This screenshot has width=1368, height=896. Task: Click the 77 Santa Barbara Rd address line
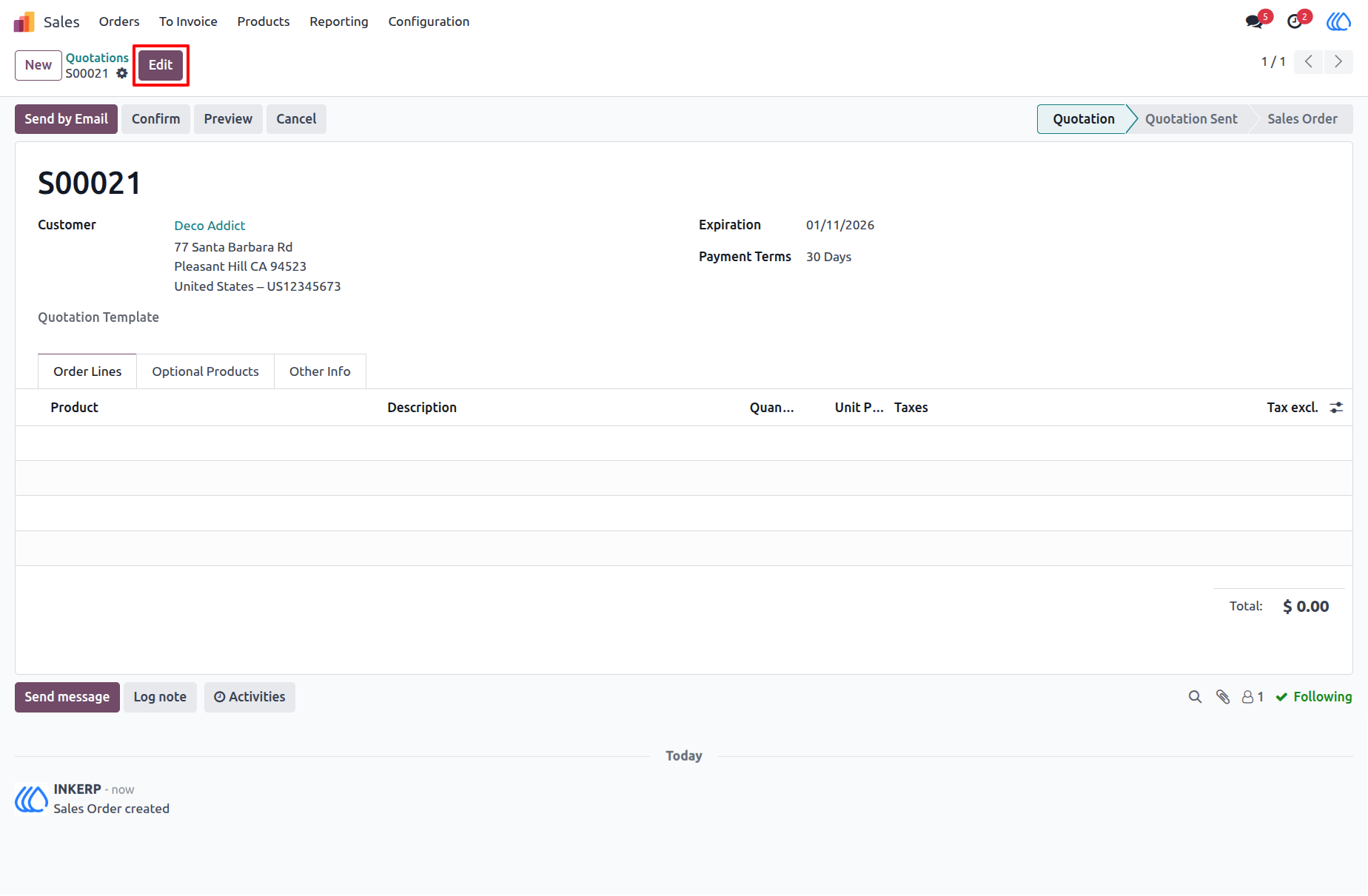point(233,247)
